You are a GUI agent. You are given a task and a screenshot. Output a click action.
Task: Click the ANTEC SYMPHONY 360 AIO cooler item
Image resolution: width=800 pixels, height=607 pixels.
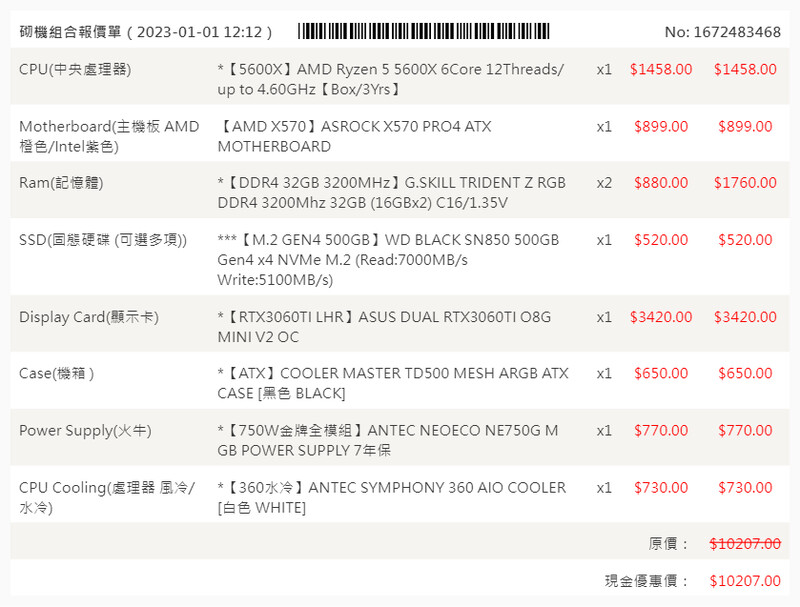pyautogui.click(x=391, y=497)
